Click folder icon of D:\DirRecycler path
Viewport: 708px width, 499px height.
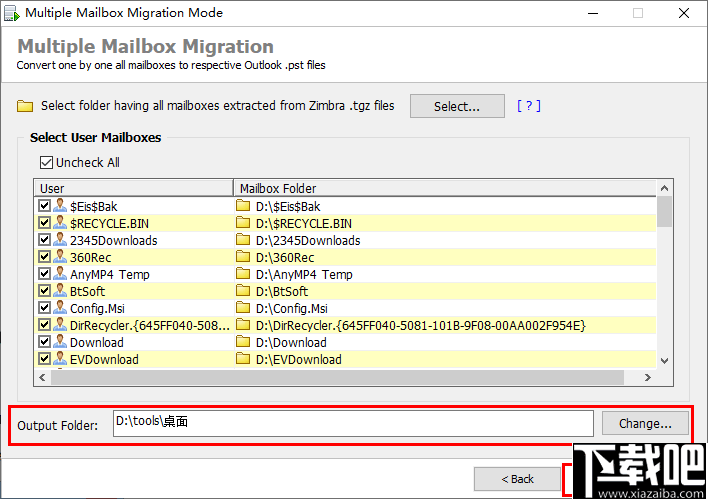pos(243,325)
